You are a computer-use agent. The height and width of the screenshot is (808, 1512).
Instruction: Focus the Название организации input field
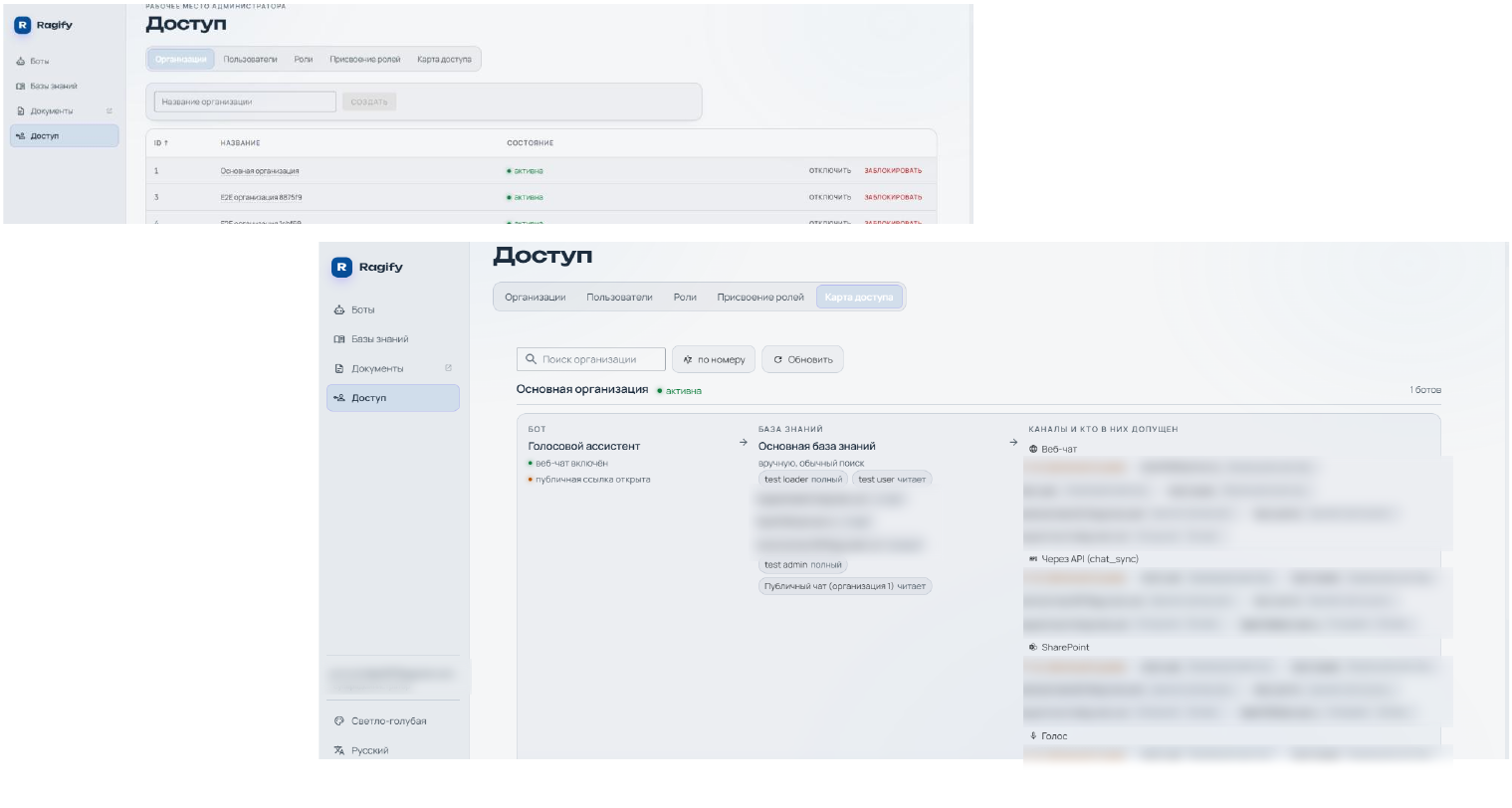245,101
